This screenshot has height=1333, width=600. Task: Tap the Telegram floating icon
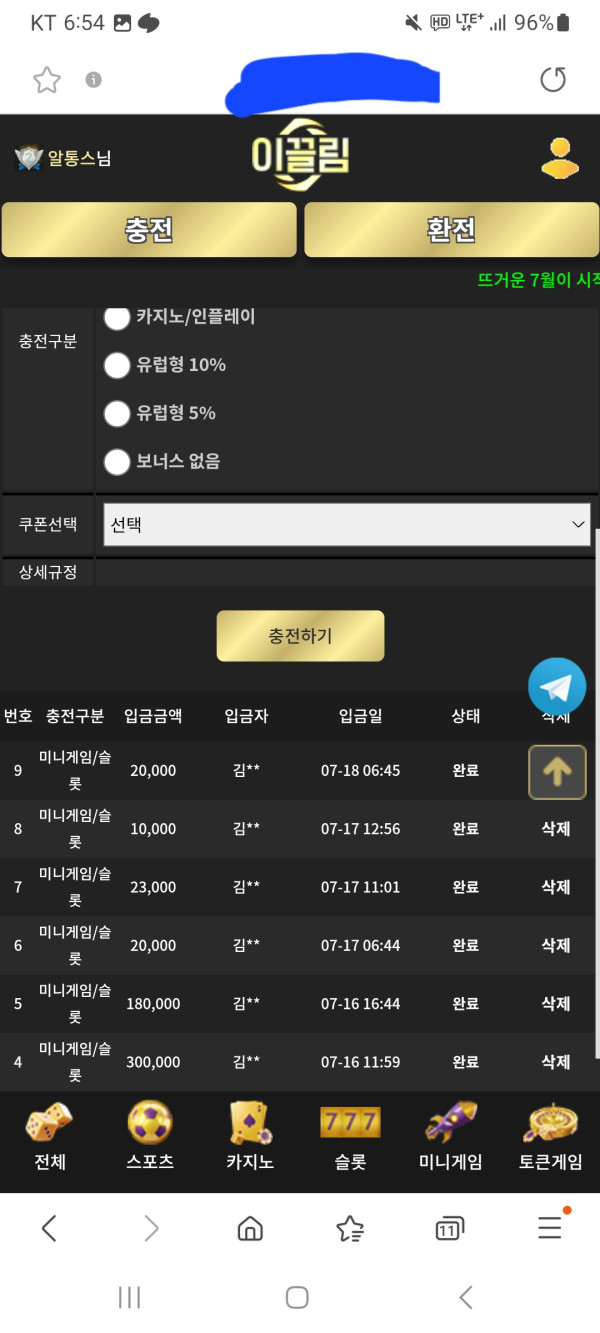tap(557, 686)
